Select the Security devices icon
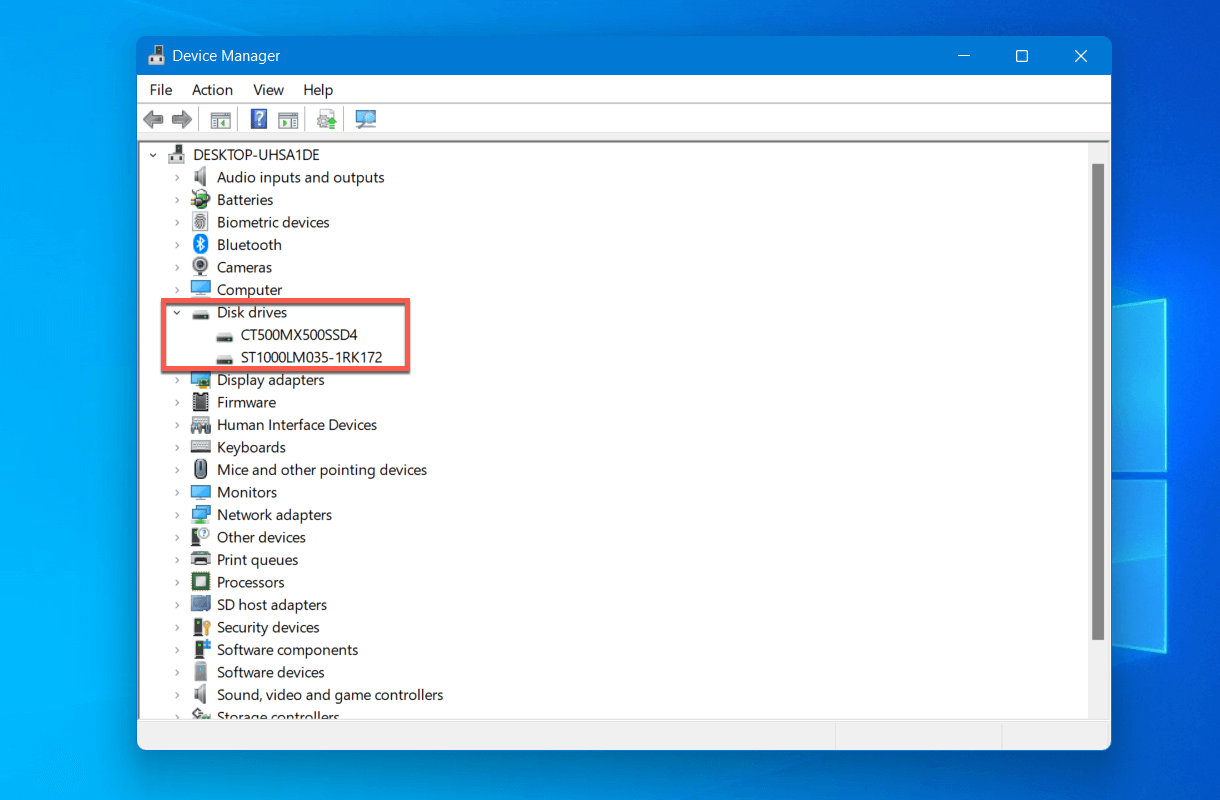 201,627
